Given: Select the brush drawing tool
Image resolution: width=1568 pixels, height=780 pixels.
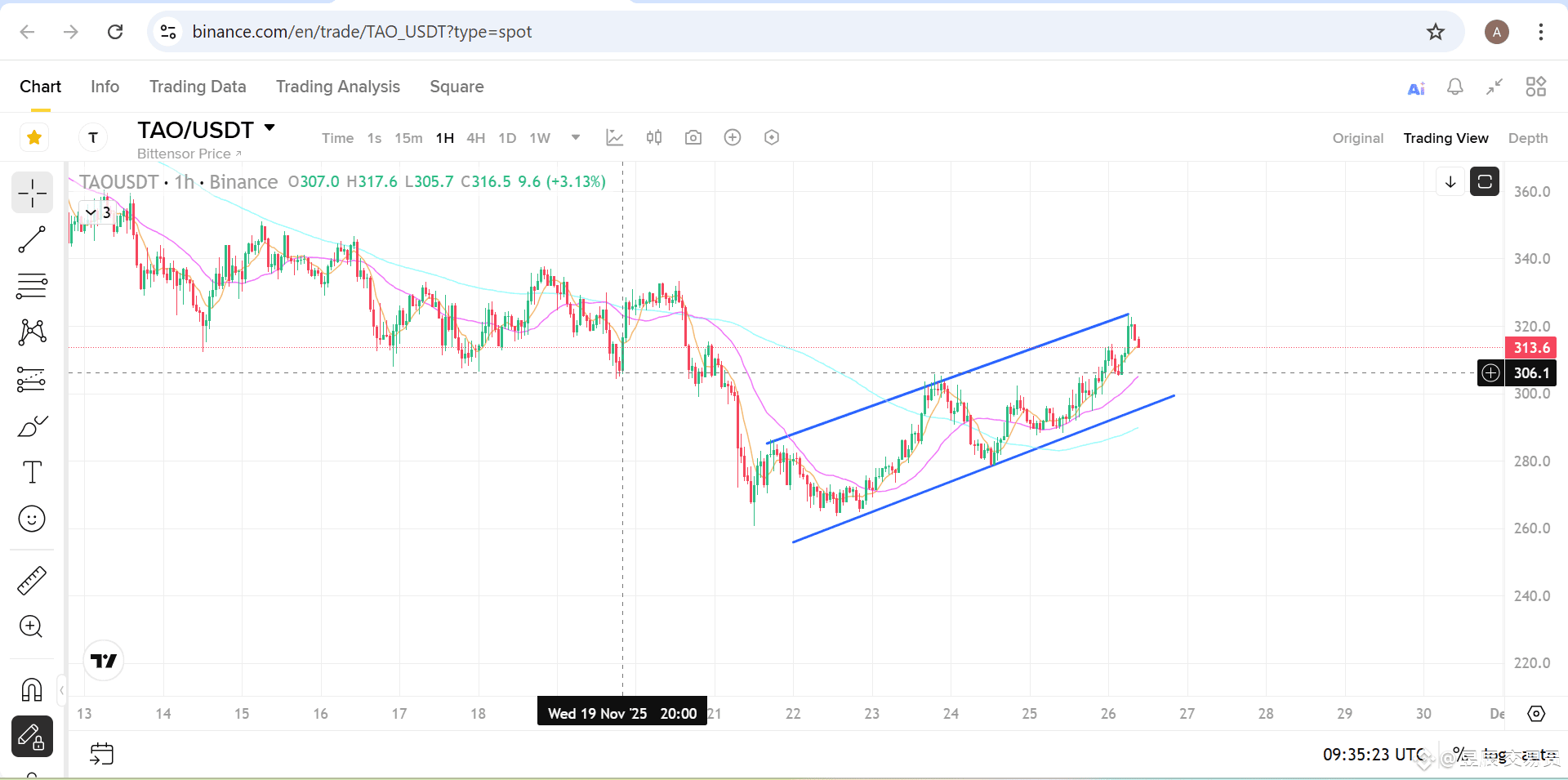Looking at the screenshot, I should tap(32, 426).
